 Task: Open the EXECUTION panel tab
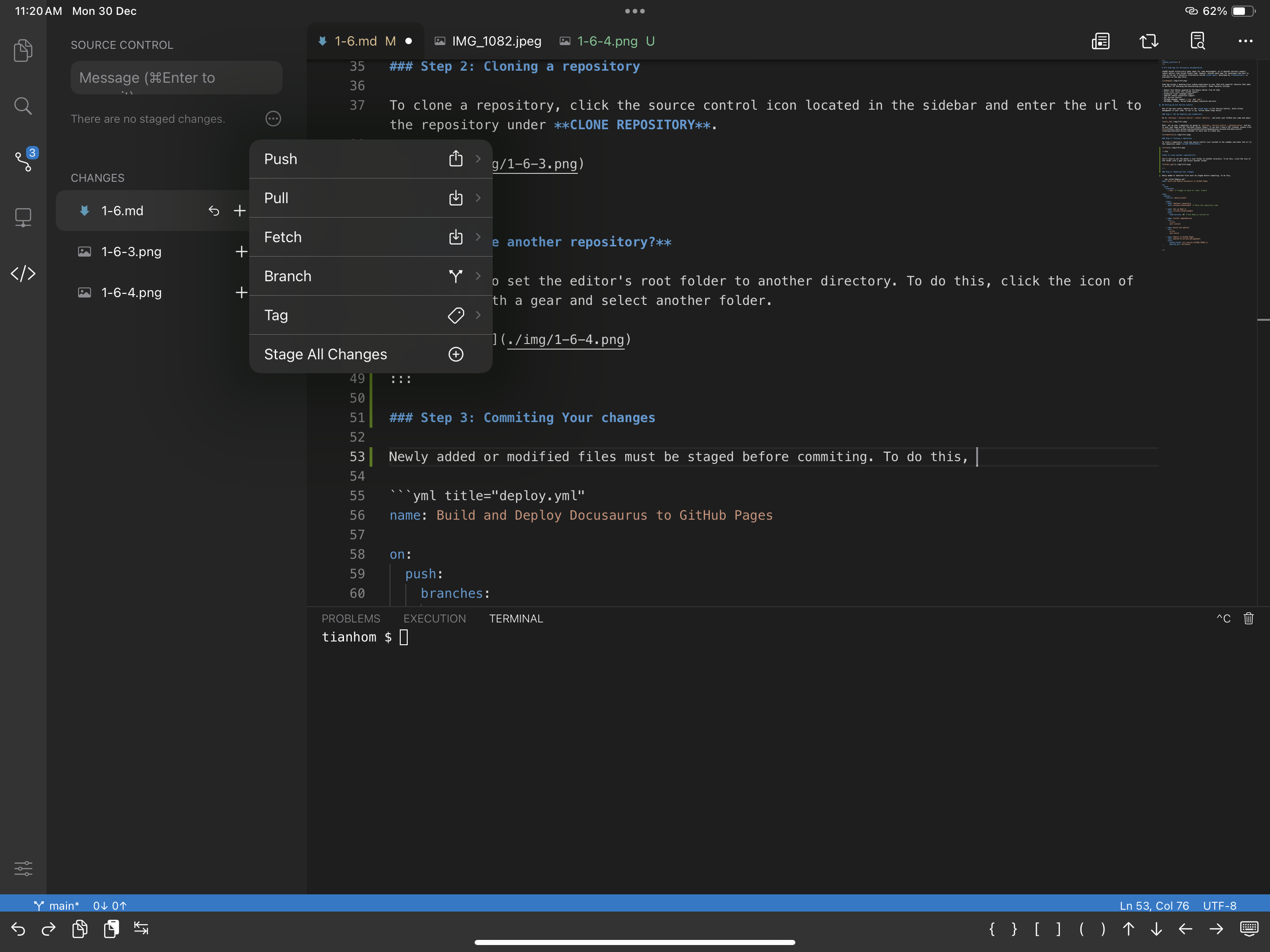pos(435,618)
